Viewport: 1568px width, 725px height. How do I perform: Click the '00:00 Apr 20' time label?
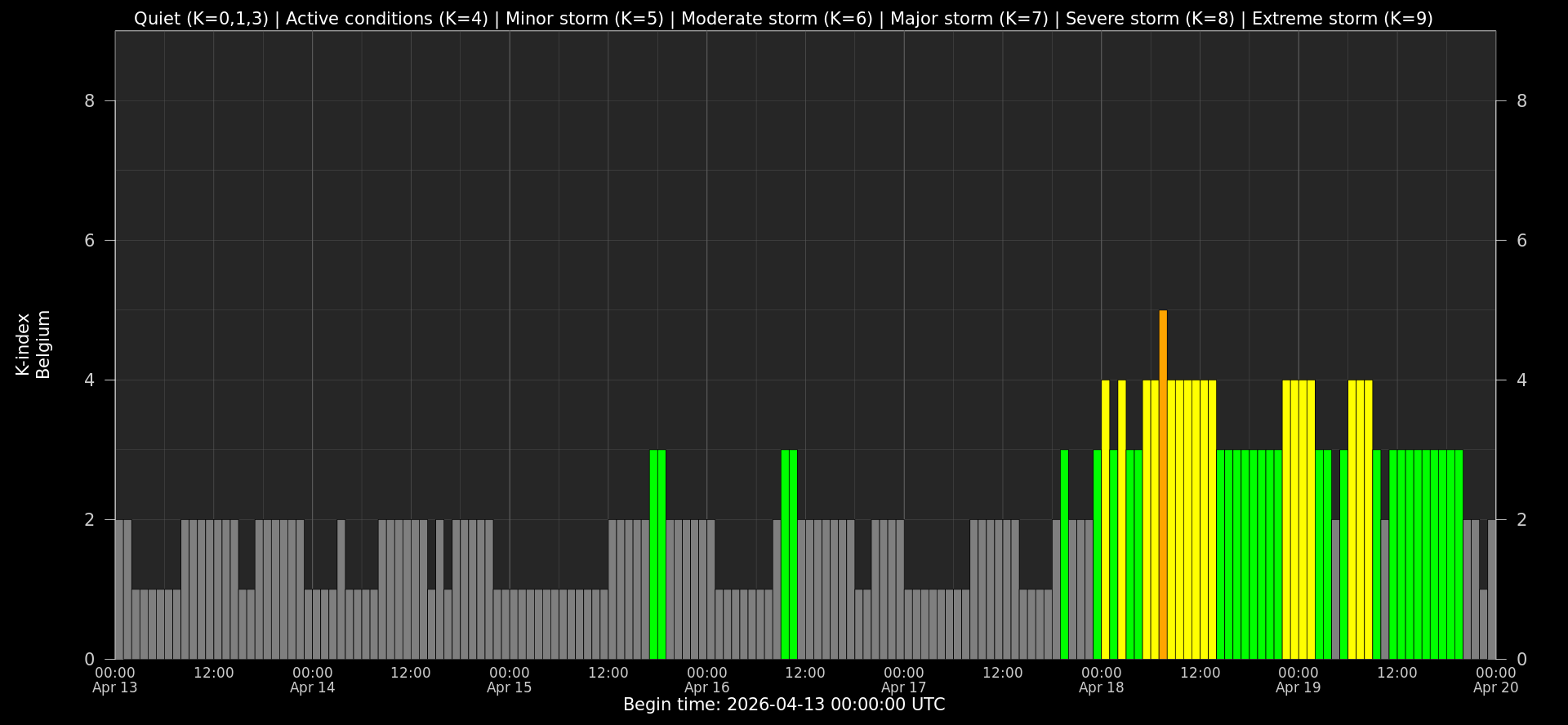pyautogui.click(x=1495, y=680)
